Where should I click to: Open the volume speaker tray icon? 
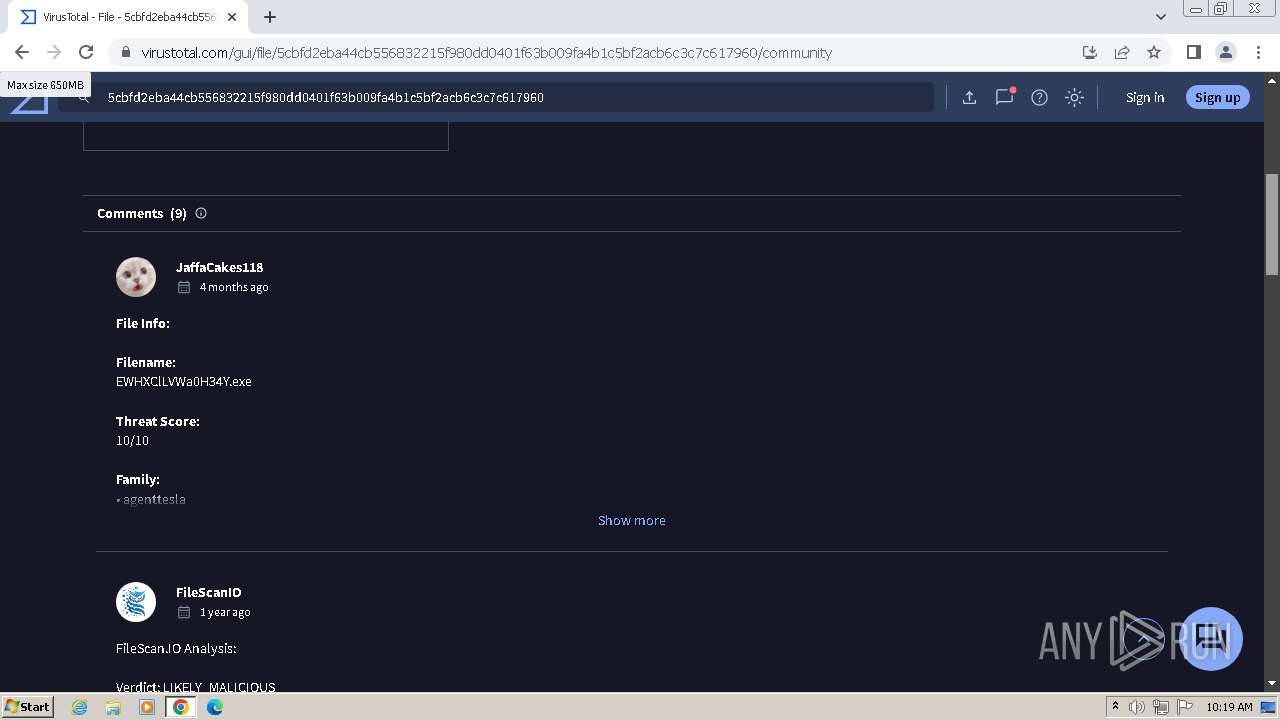(x=1137, y=707)
